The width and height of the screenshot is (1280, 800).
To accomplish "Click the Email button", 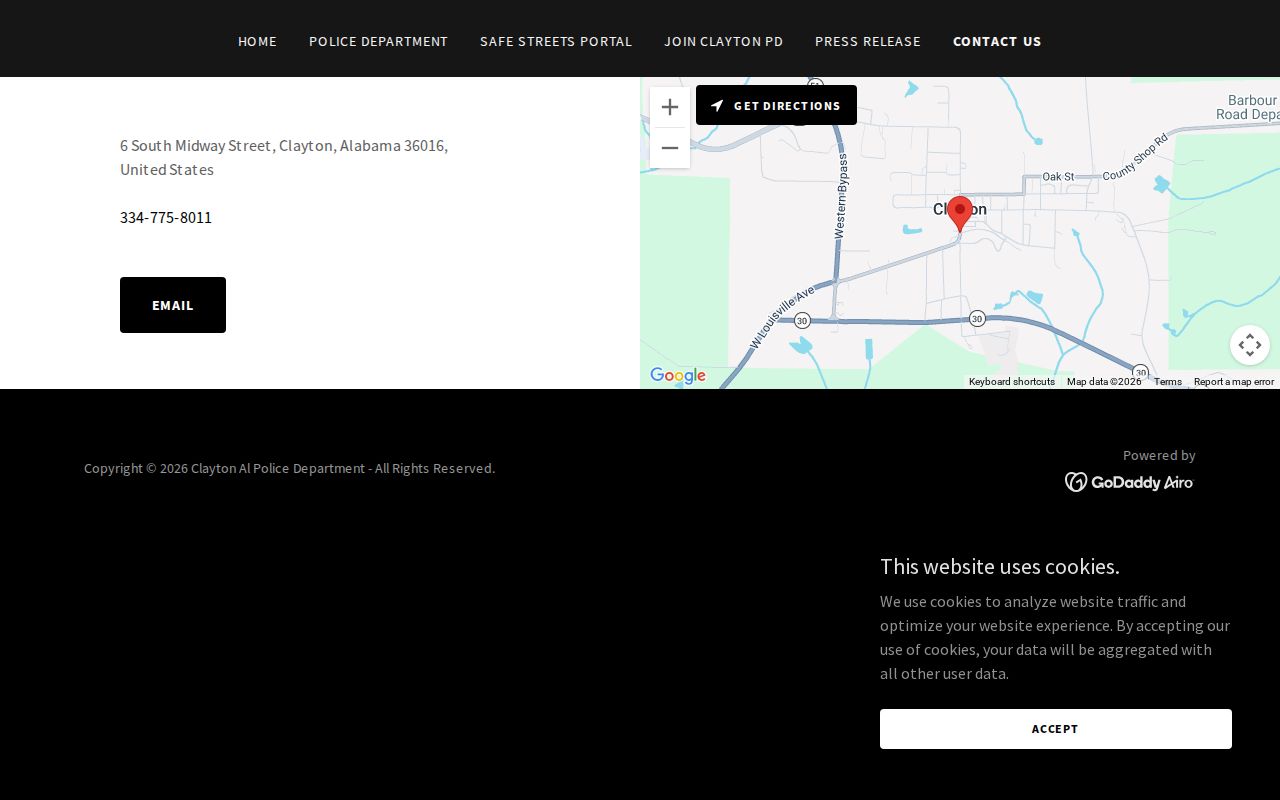I will tap(173, 305).
